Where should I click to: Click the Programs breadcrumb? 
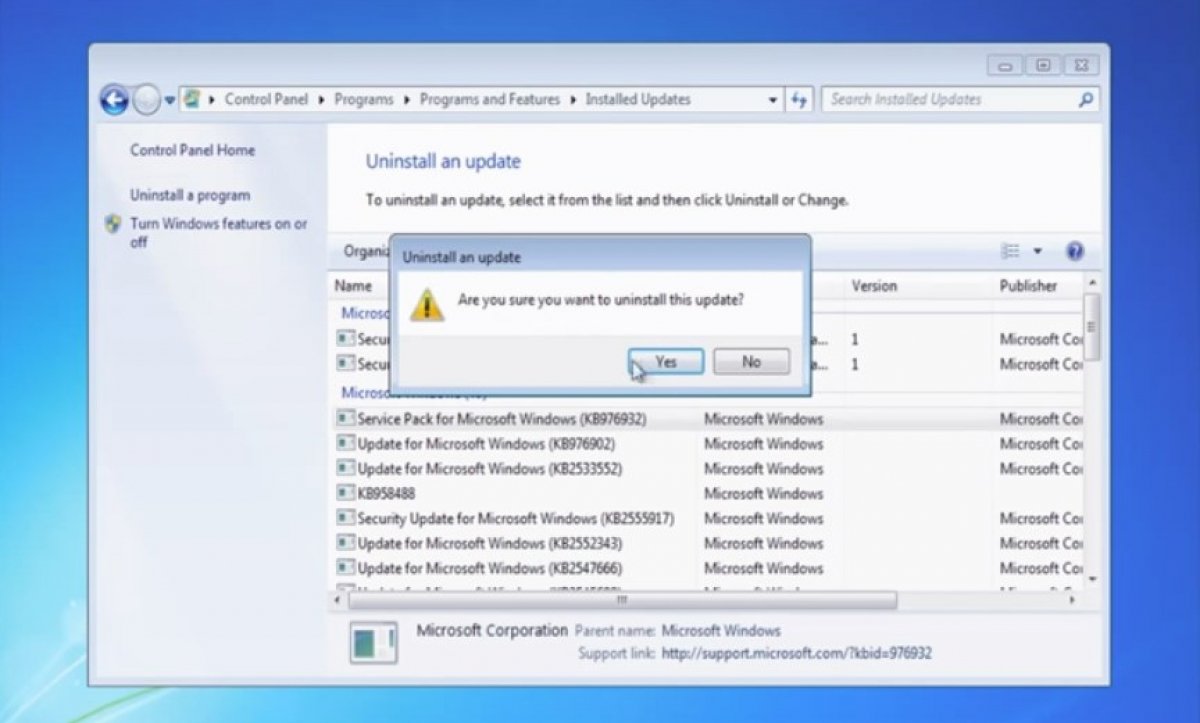tap(364, 99)
